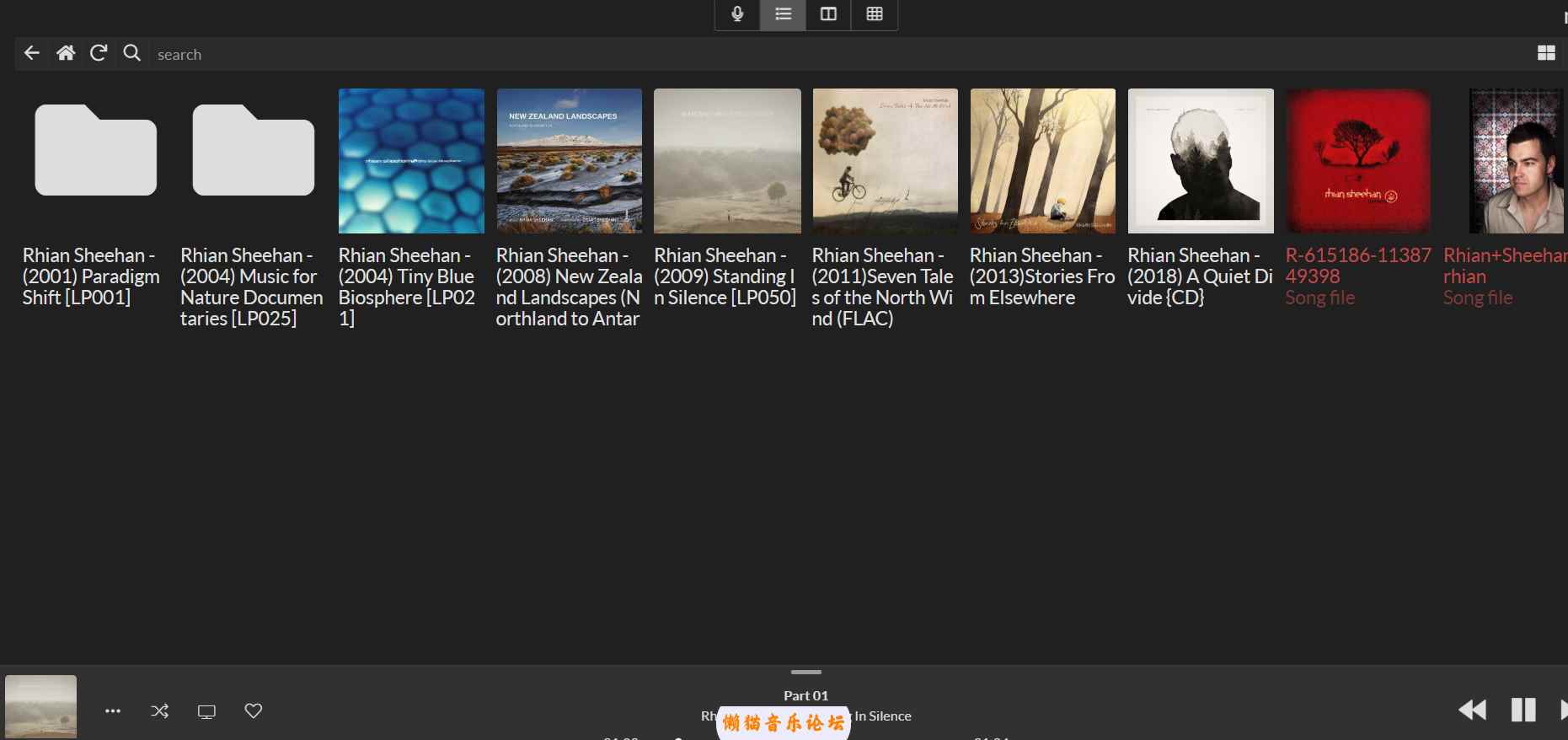Click the back arrow icon
1568x740 pixels.
(x=32, y=53)
